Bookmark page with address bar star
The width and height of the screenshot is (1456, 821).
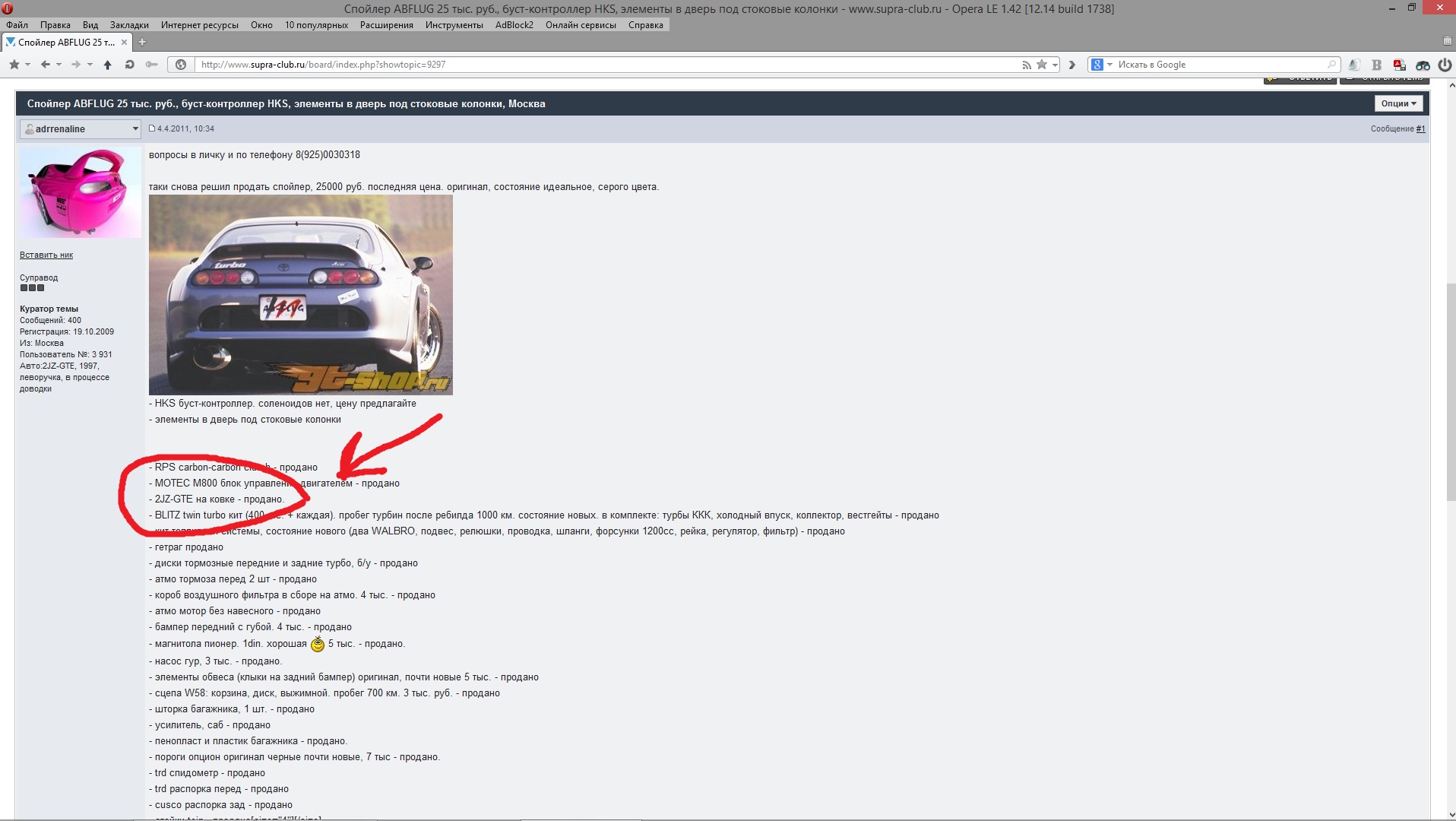coord(1042,65)
